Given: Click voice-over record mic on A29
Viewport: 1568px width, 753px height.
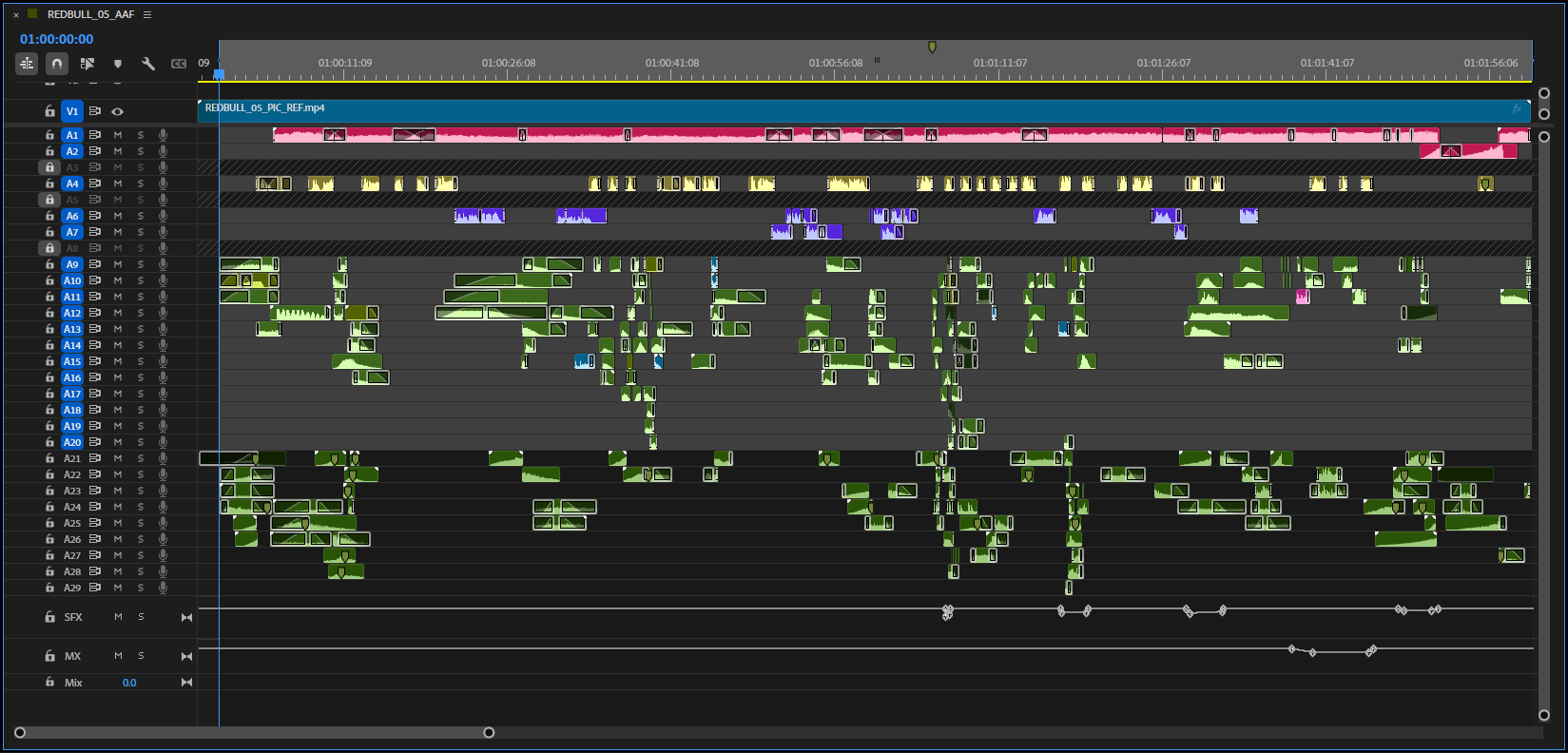Looking at the screenshot, I should (x=164, y=588).
